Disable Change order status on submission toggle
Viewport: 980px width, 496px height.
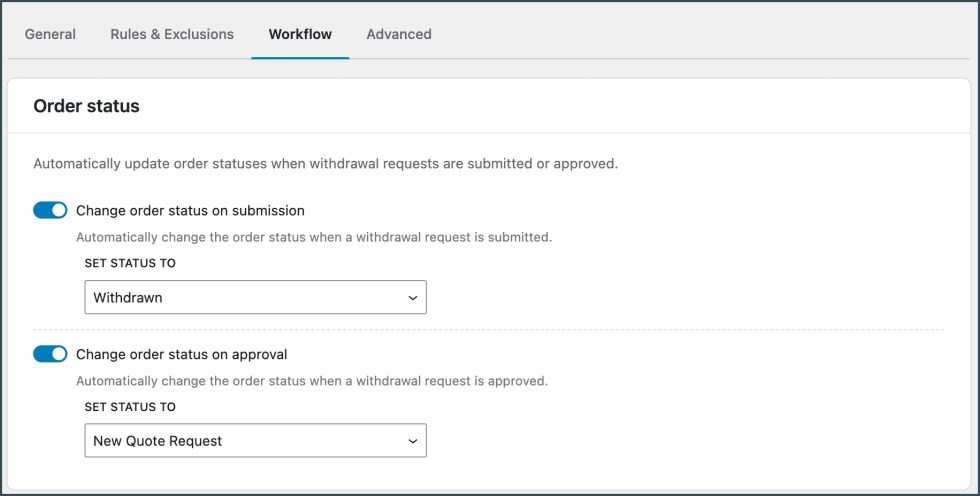click(x=50, y=211)
